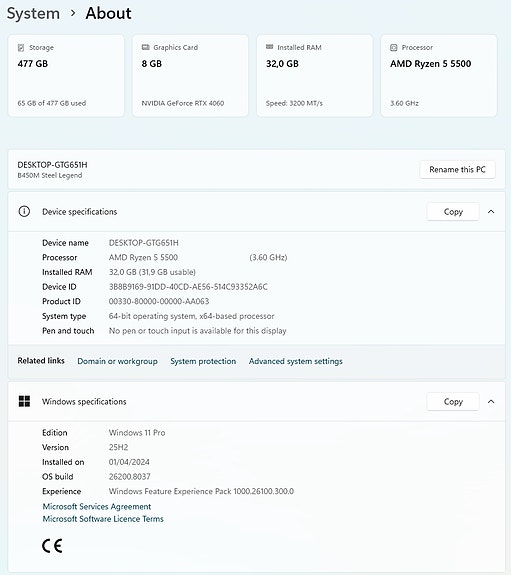Copy the device specifications

tap(453, 212)
